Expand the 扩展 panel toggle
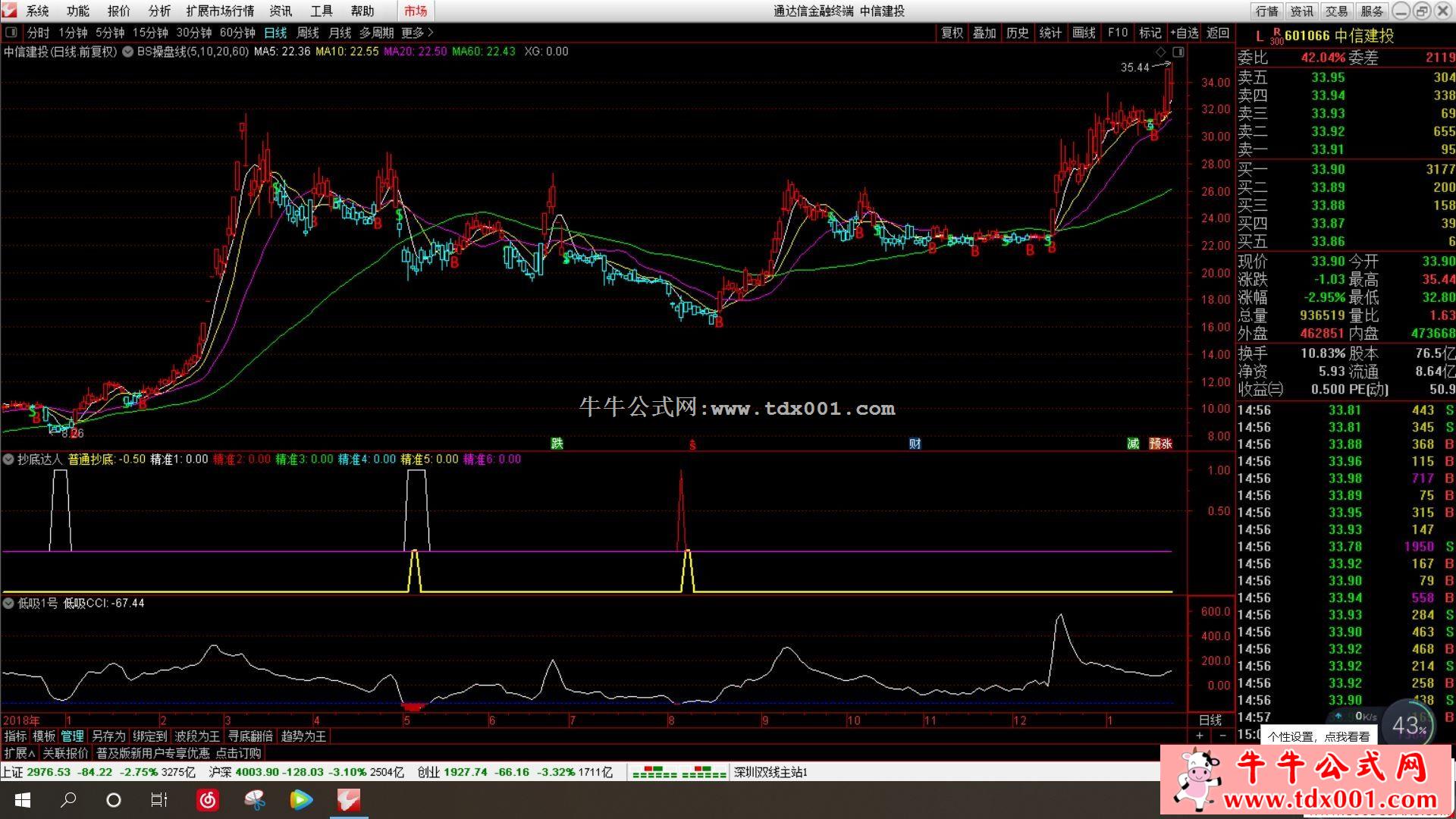Screen dimensions: 1456x819 pyautogui.click(x=20, y=753)
